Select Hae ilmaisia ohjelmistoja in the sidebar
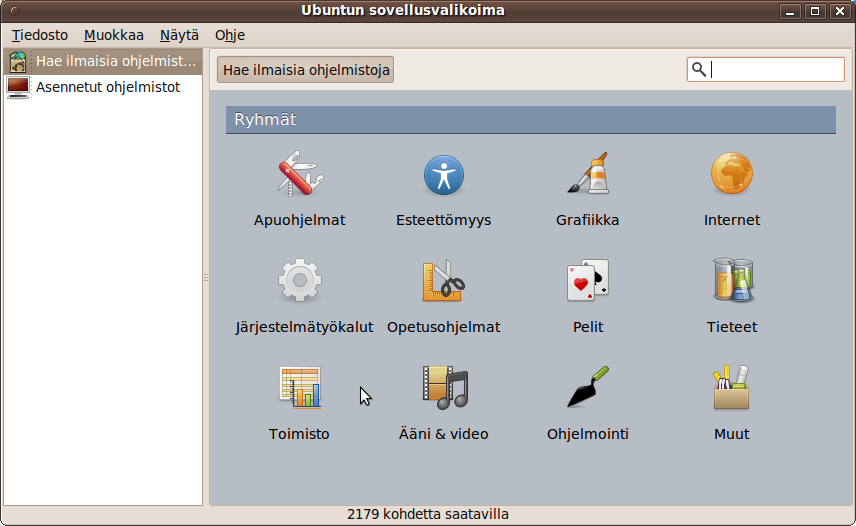Image resolution: width=856 pixels, height=526 pixels. coord(115,61)
